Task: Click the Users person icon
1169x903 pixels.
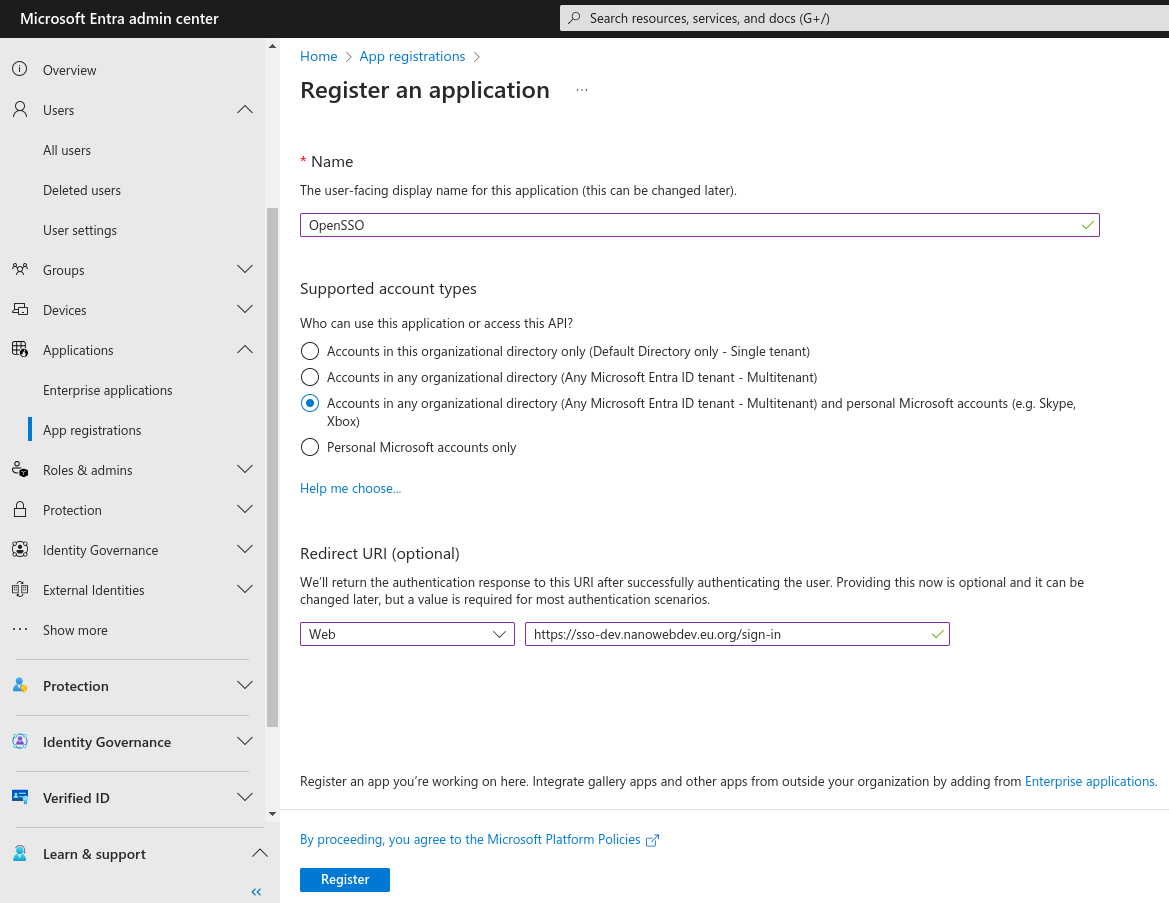Action: (x=19, y=110)
